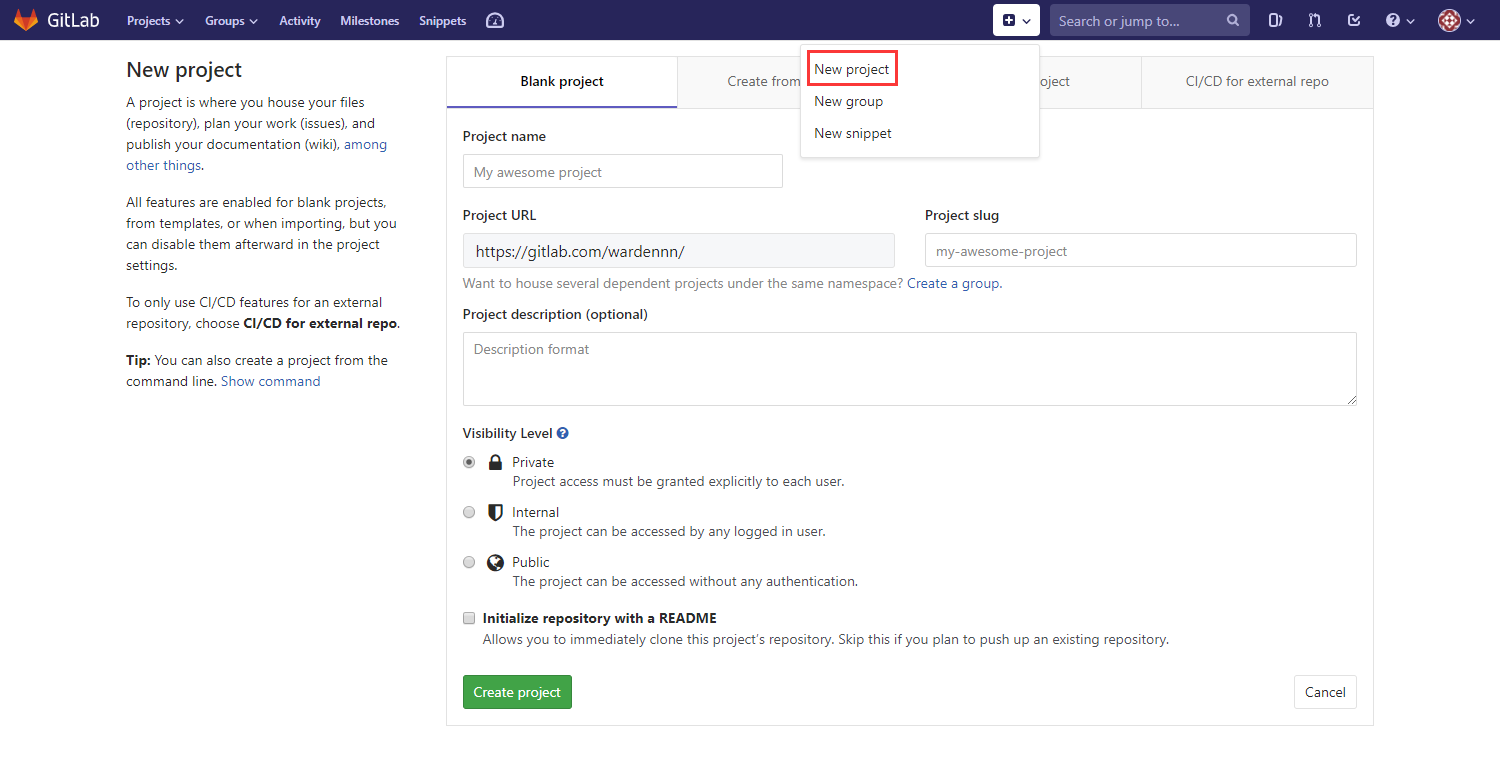Open the Merge requests icon in the navbar

click(1314, 20)
